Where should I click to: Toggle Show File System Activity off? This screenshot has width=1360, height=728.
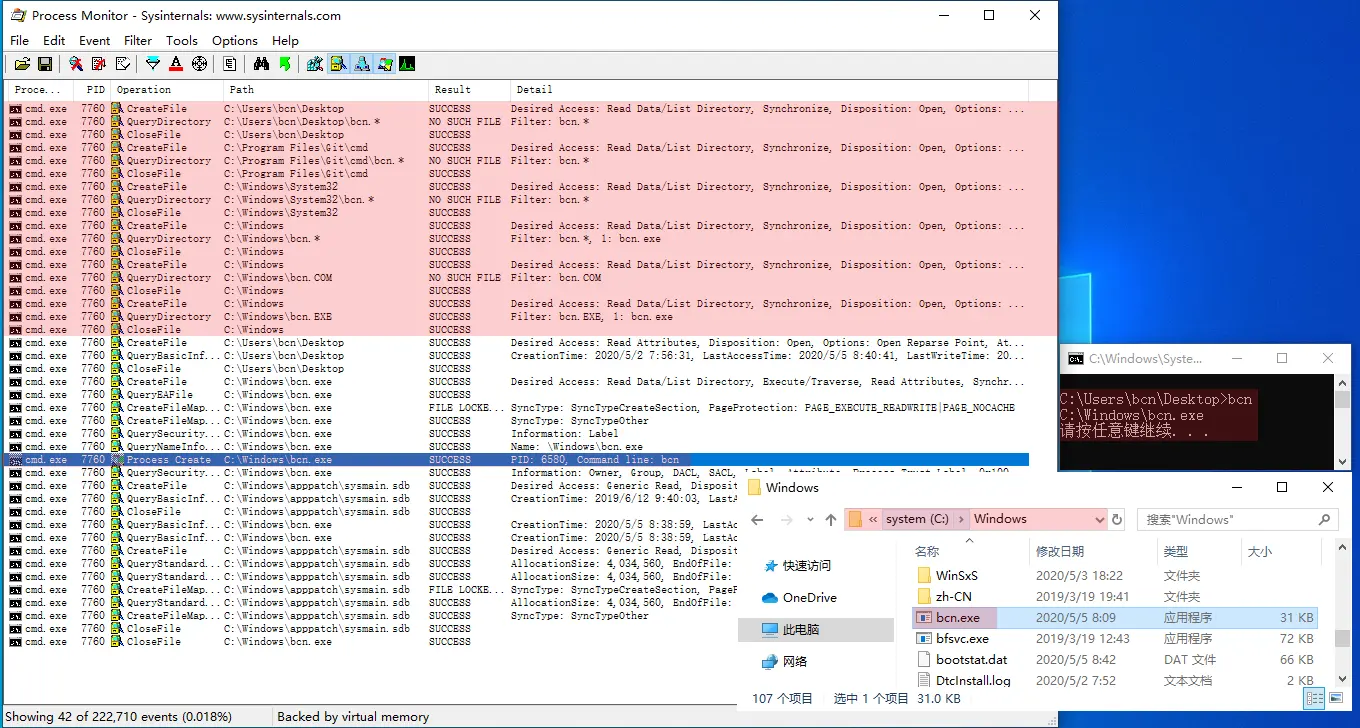coord(338,63)
